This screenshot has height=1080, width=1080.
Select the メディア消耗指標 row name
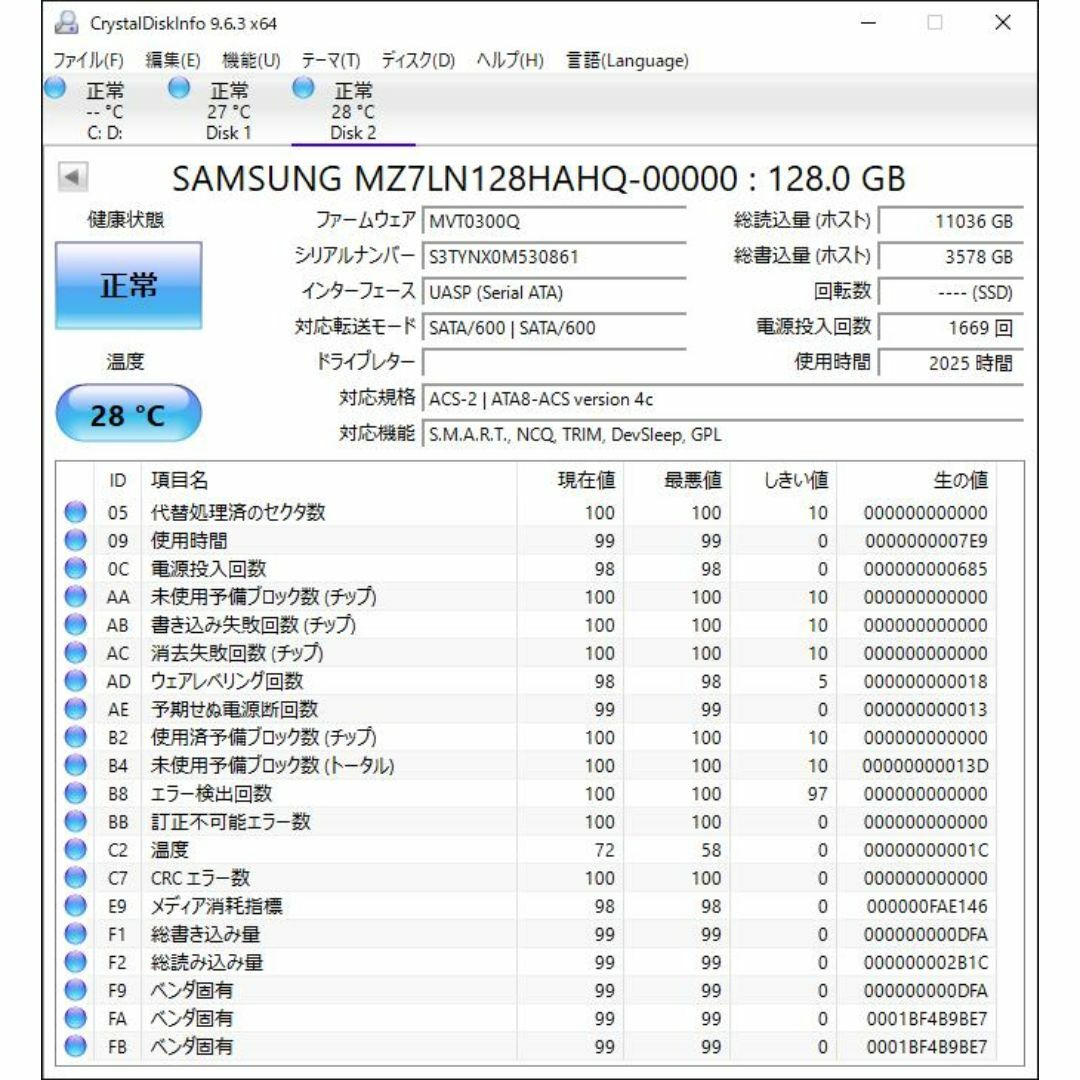tap(216, 906)
